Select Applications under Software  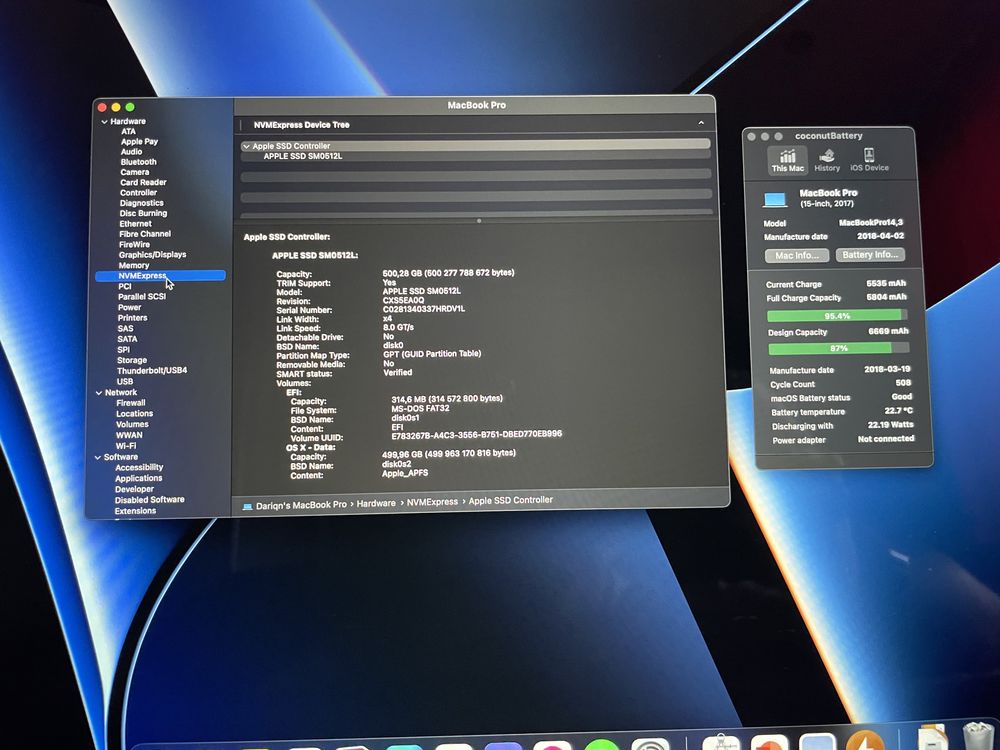(x=138, y=478)
